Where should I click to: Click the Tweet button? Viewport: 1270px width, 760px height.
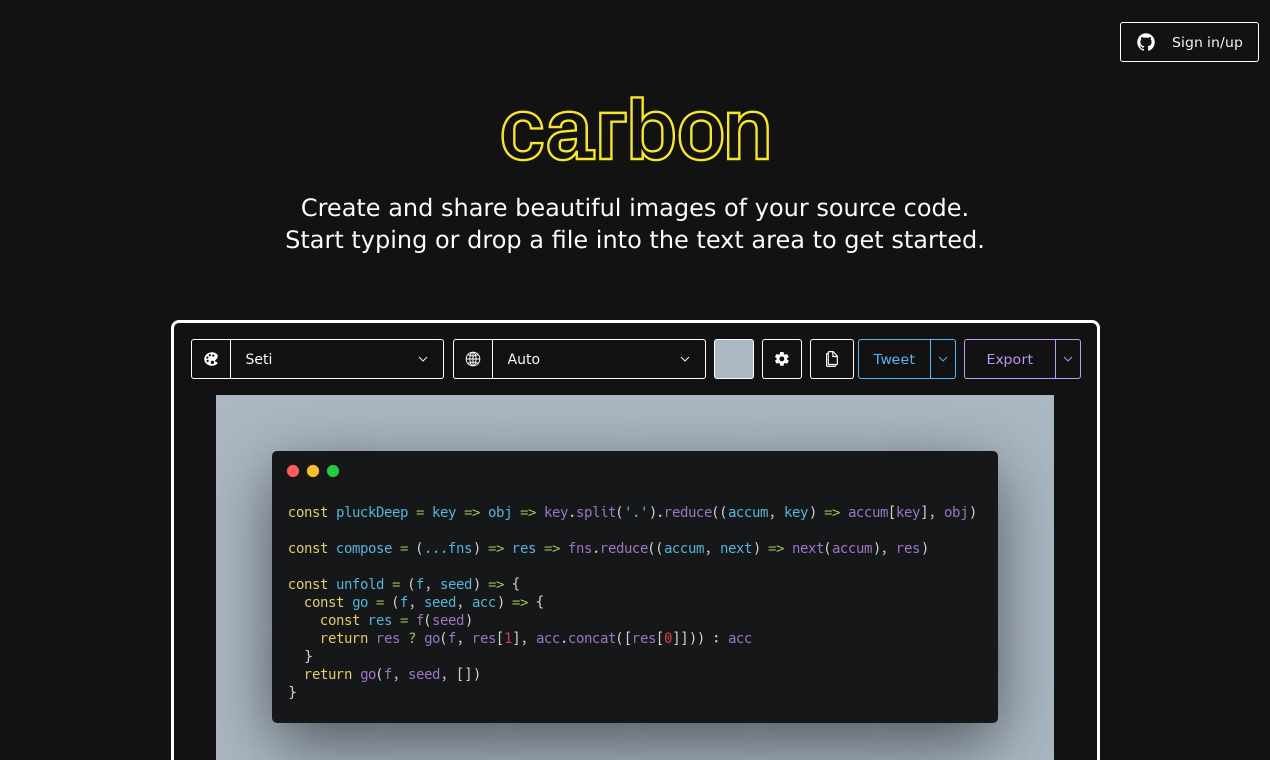[x=894, y=359]
